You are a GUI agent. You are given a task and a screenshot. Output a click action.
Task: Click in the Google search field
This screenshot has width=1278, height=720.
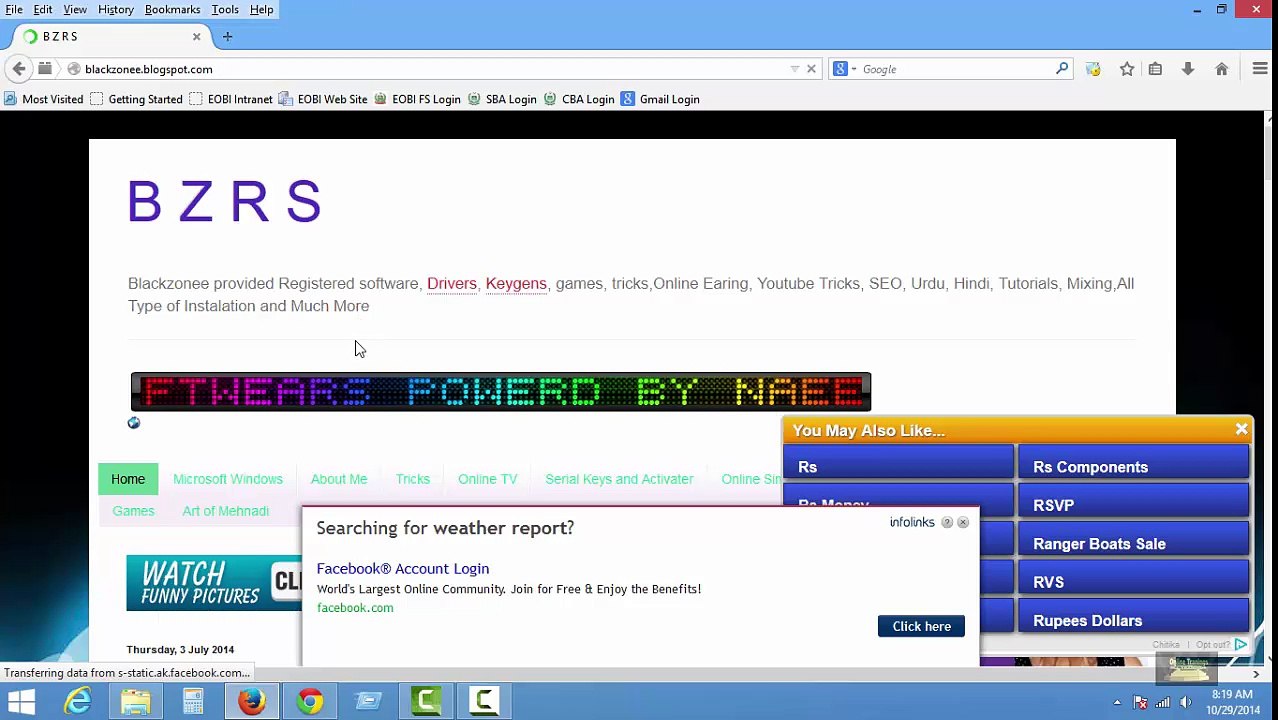955,69
